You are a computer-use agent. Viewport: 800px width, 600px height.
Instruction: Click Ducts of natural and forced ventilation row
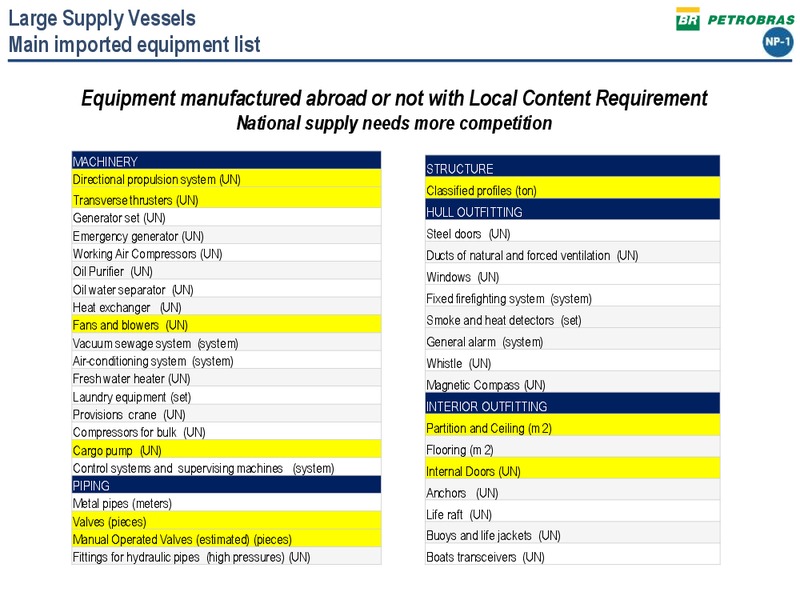(x=572, y=253)
